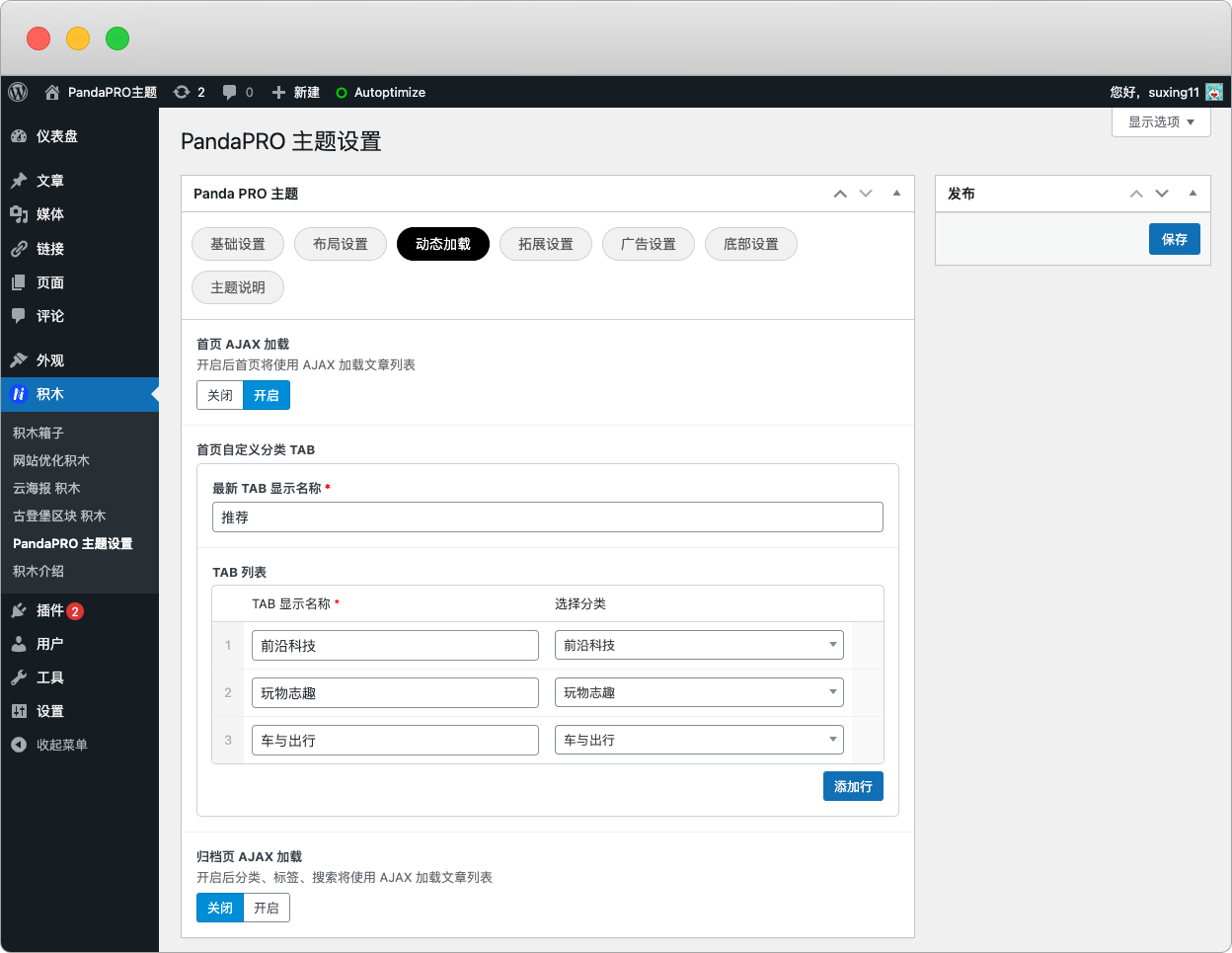Open 积木介绍 submenu link
This screenshot has width=1232, height=953.
(38, 571)
